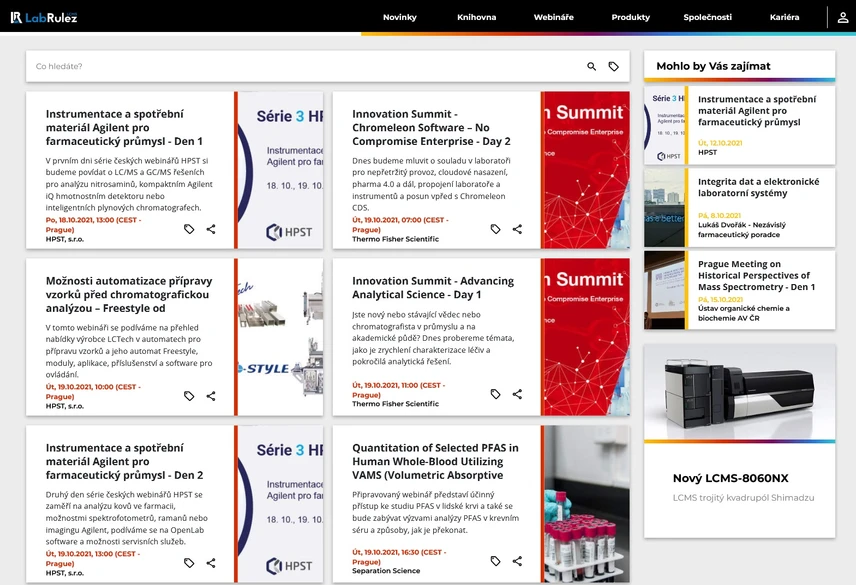Screen dimensions: 856x585
Task: Open the Novinky menu
Action: coord(400,17)
